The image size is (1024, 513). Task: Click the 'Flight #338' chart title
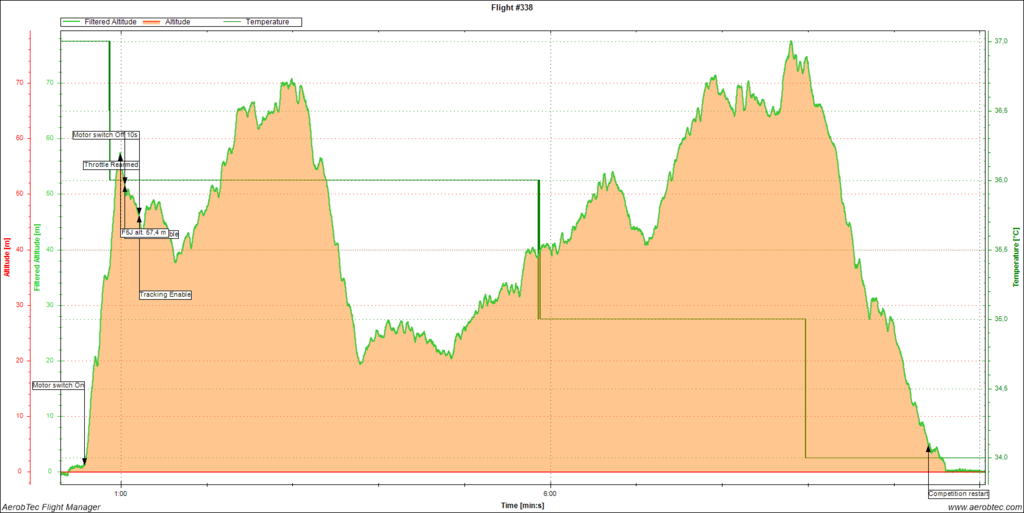[509, 6]
